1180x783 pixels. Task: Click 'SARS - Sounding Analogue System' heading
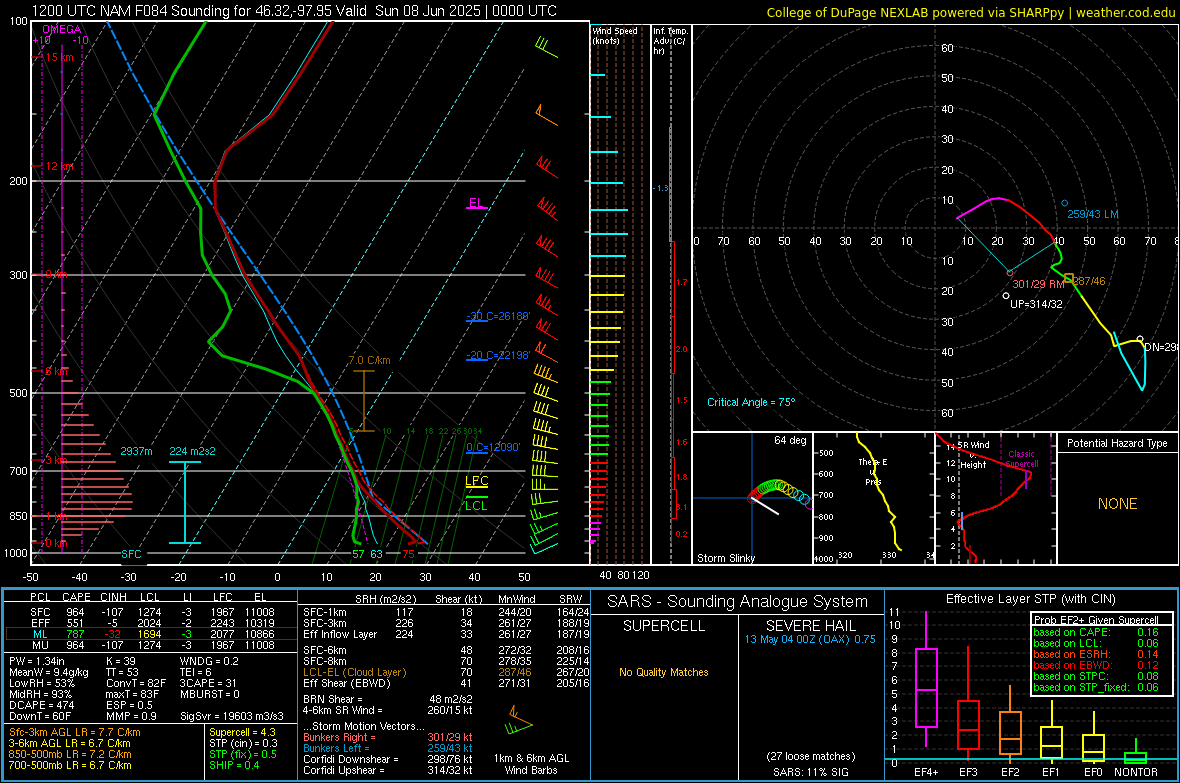(x=738, y=602)
